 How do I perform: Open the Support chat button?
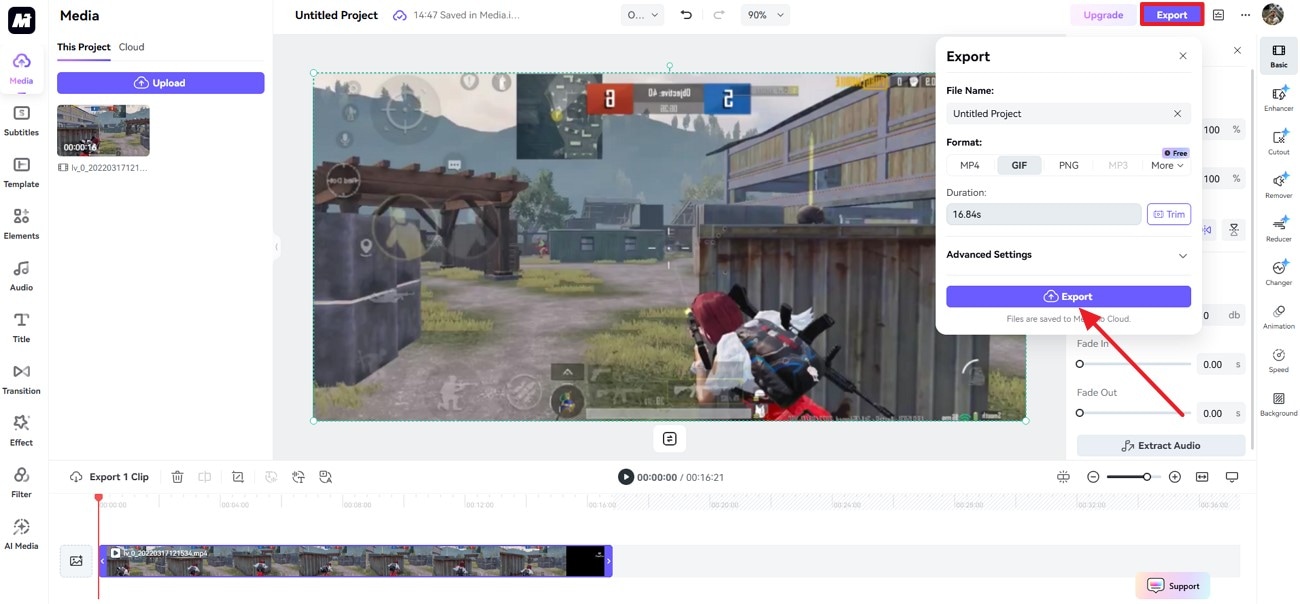(x=1173, y=586)
